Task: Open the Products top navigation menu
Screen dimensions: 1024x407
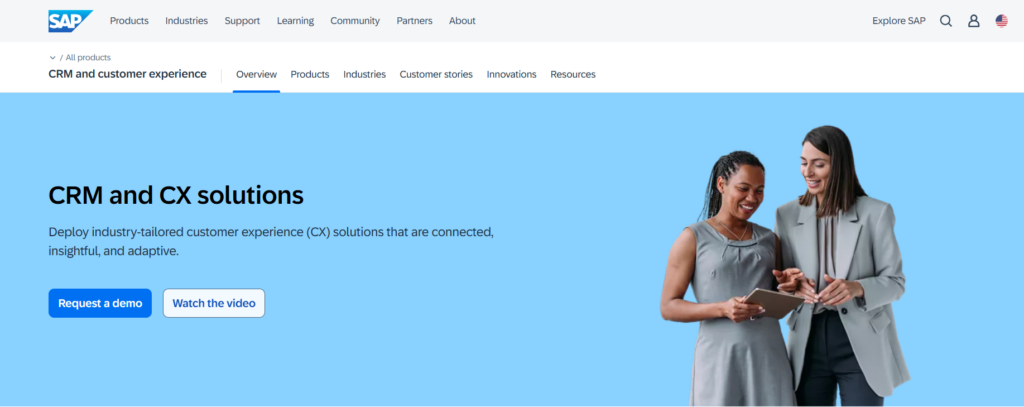Action: 129,21
